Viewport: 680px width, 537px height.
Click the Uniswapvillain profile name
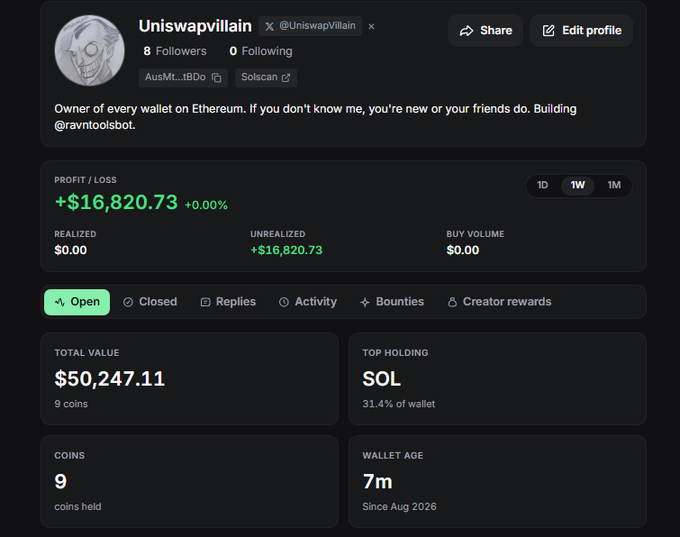[195, 26]
